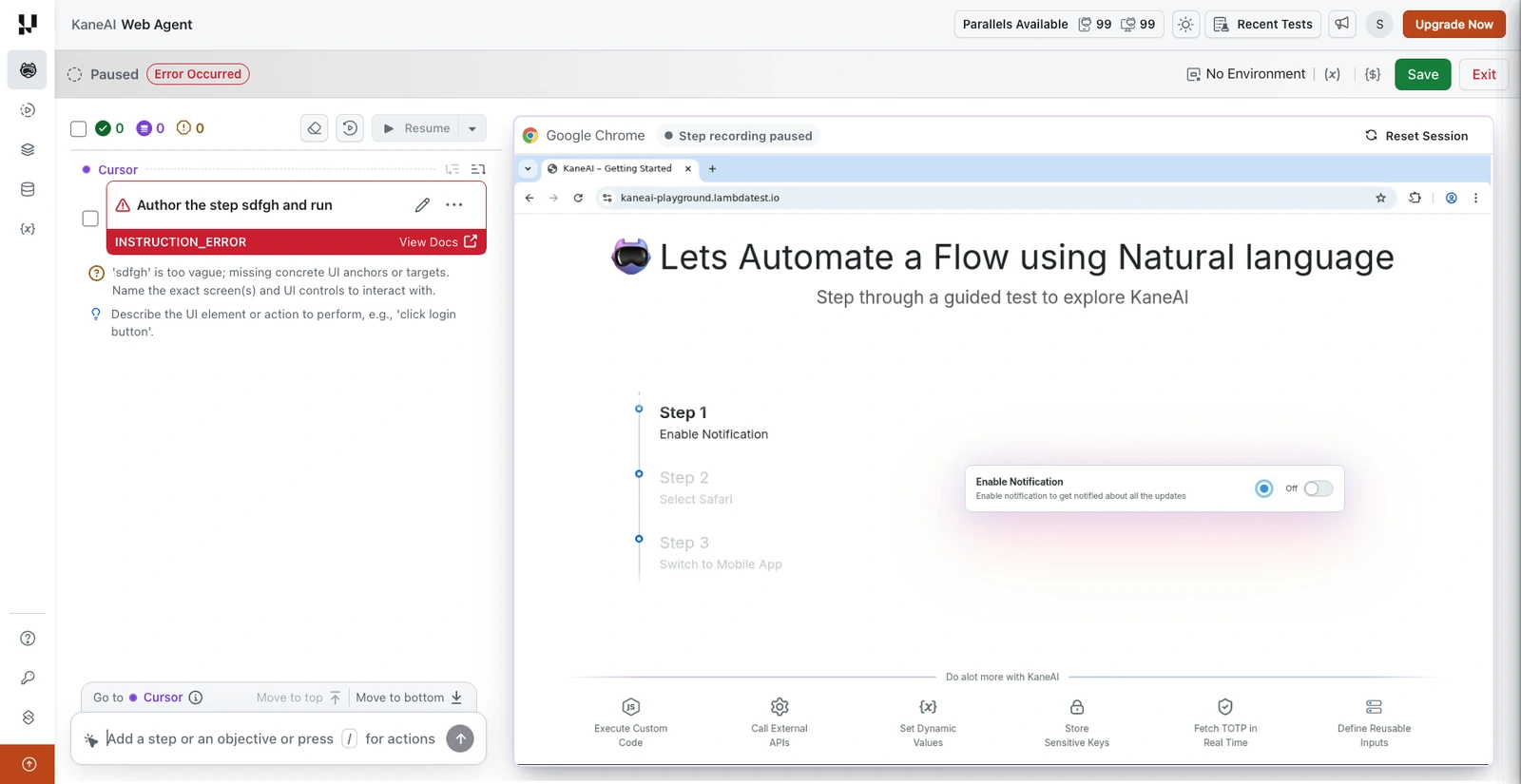Screen dimensions: 1521x784
Task: Click the Resume play button
Action: point(415,128)
